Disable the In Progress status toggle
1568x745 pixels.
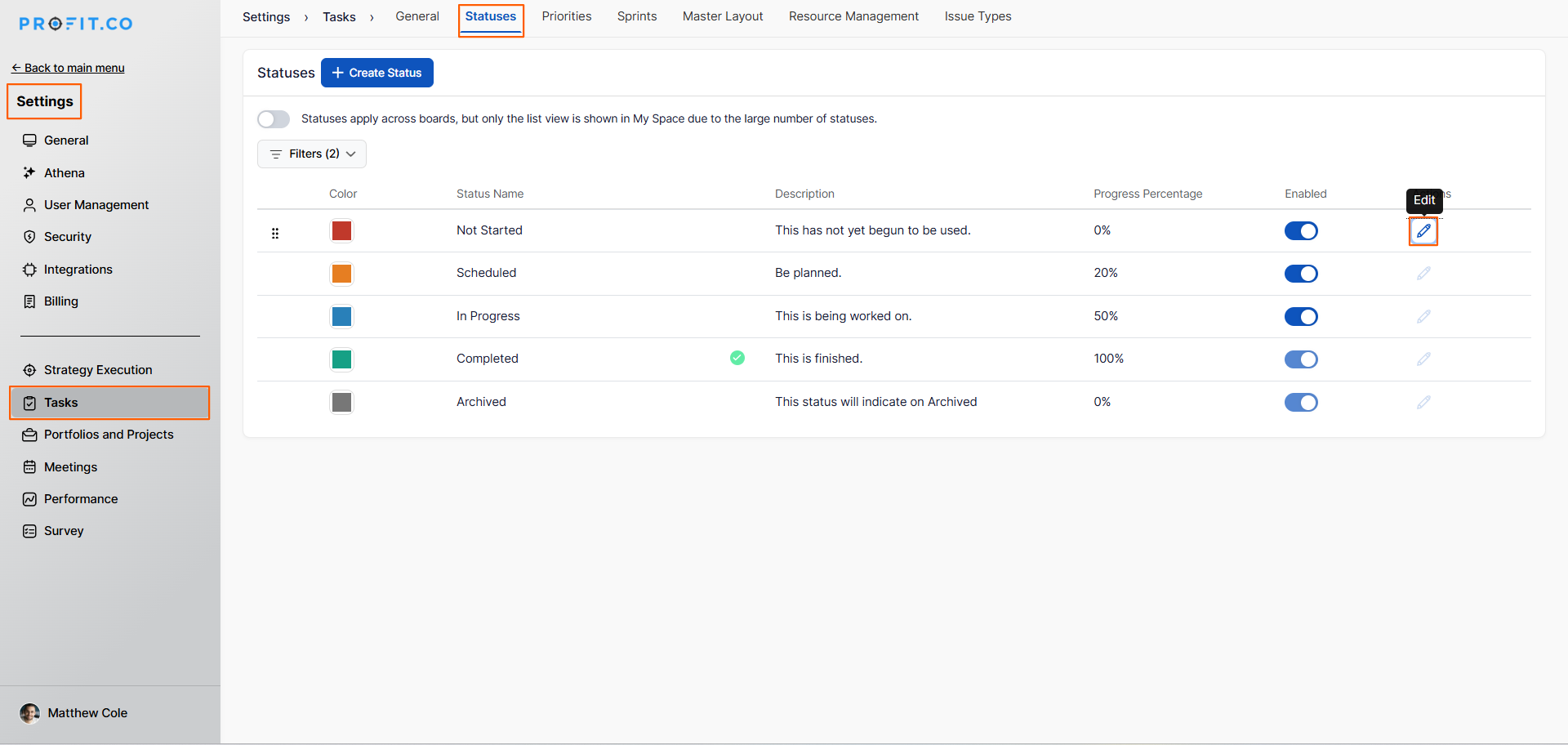coord(1301,317)
